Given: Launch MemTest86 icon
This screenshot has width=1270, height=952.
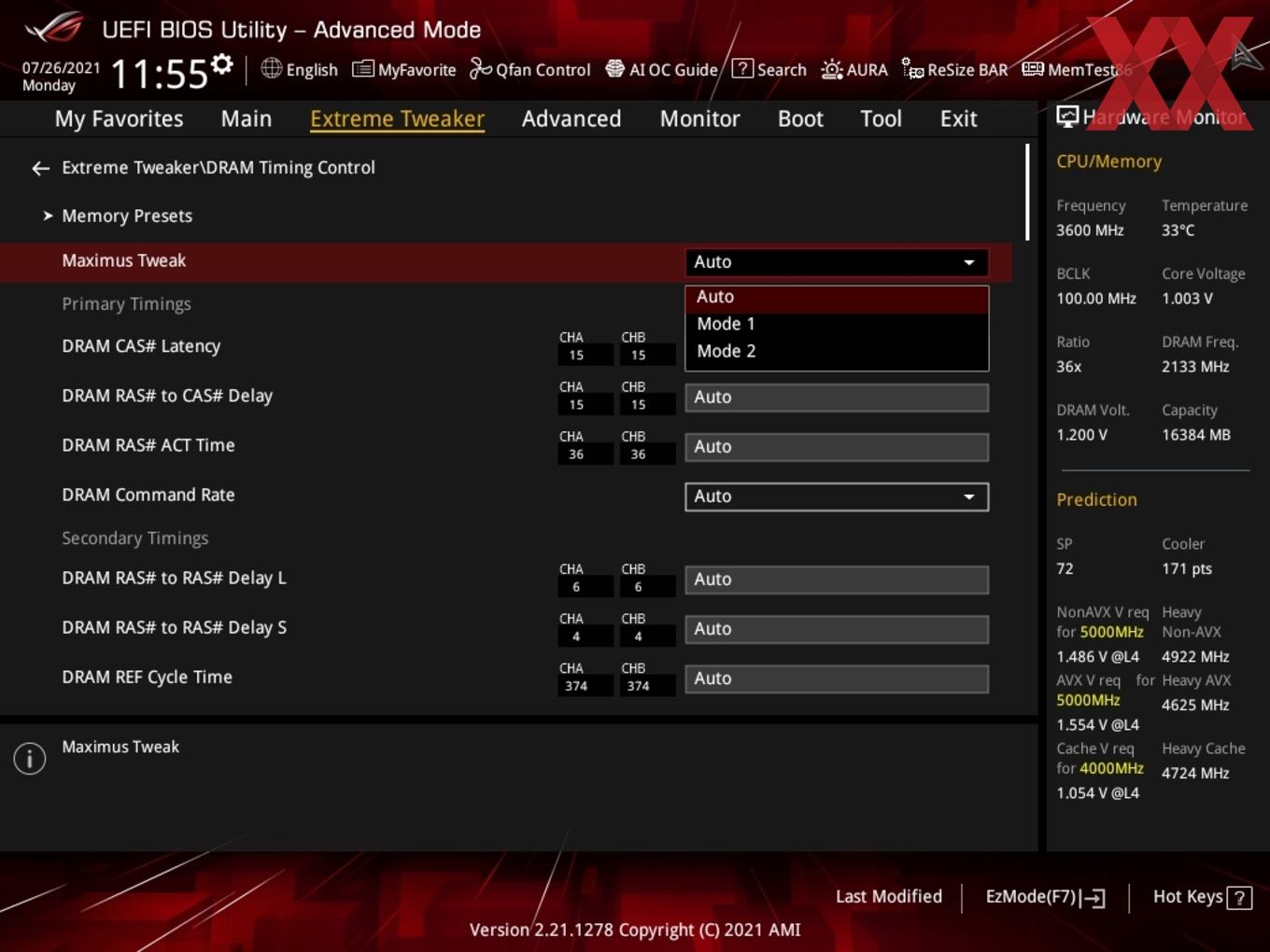Looking at the screenshot, I should click(x=1033, y=68).
